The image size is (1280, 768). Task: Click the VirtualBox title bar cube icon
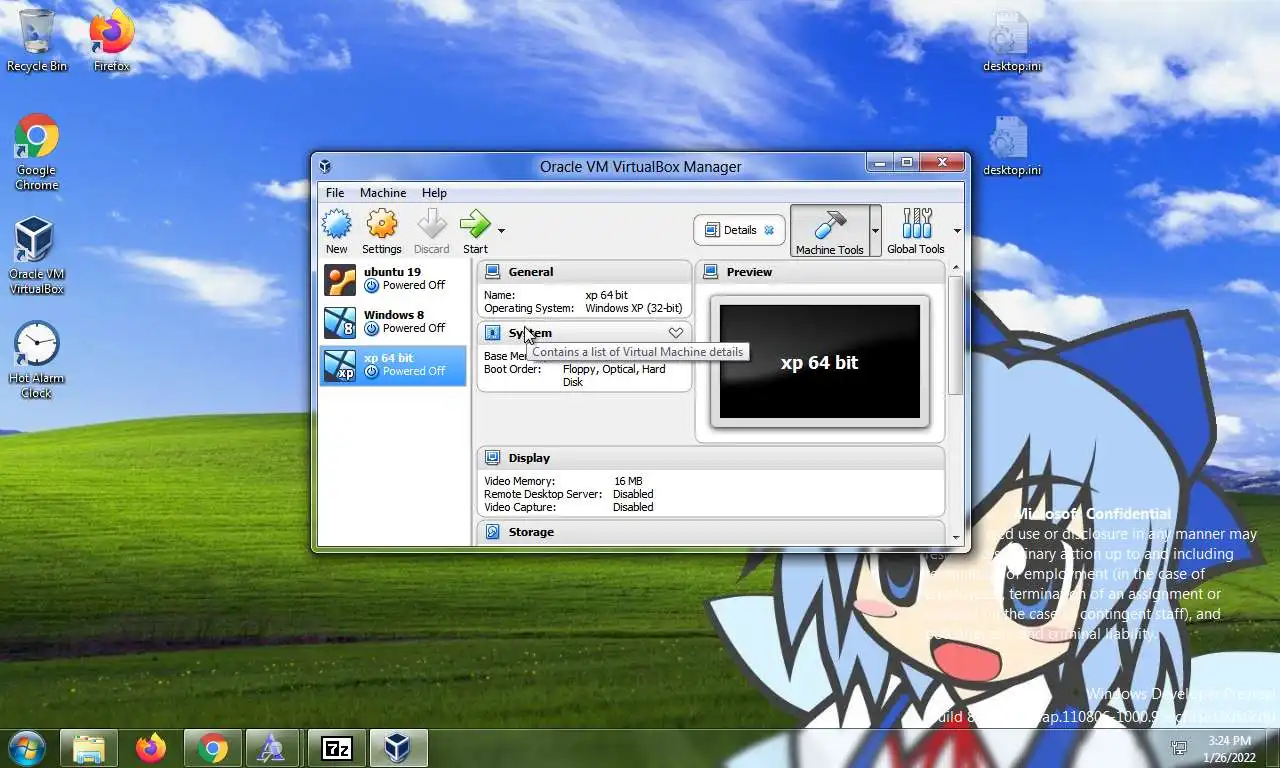325,167
